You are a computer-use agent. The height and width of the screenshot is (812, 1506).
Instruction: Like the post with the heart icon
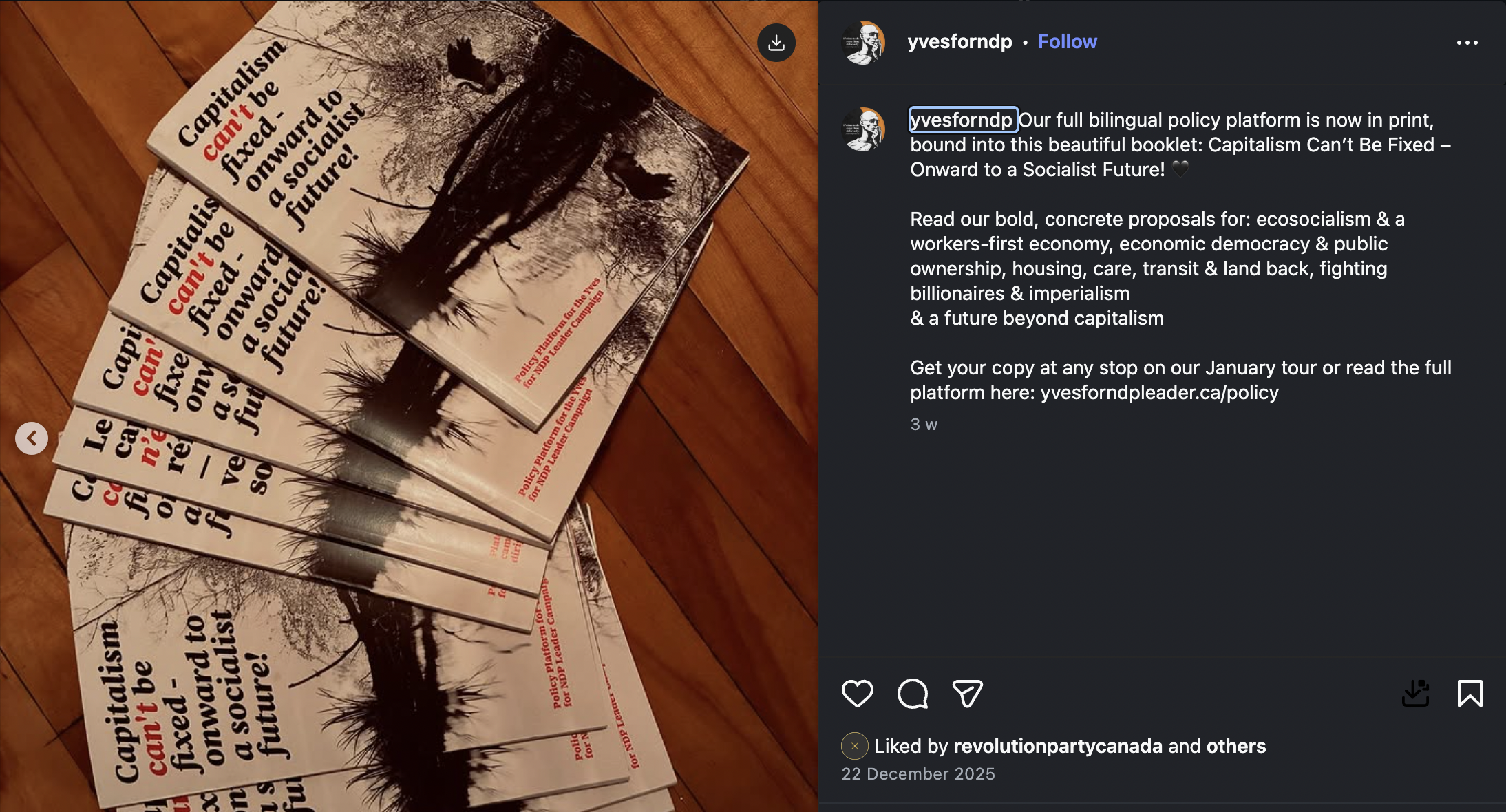pyautogui.click(x=857, y=694)
